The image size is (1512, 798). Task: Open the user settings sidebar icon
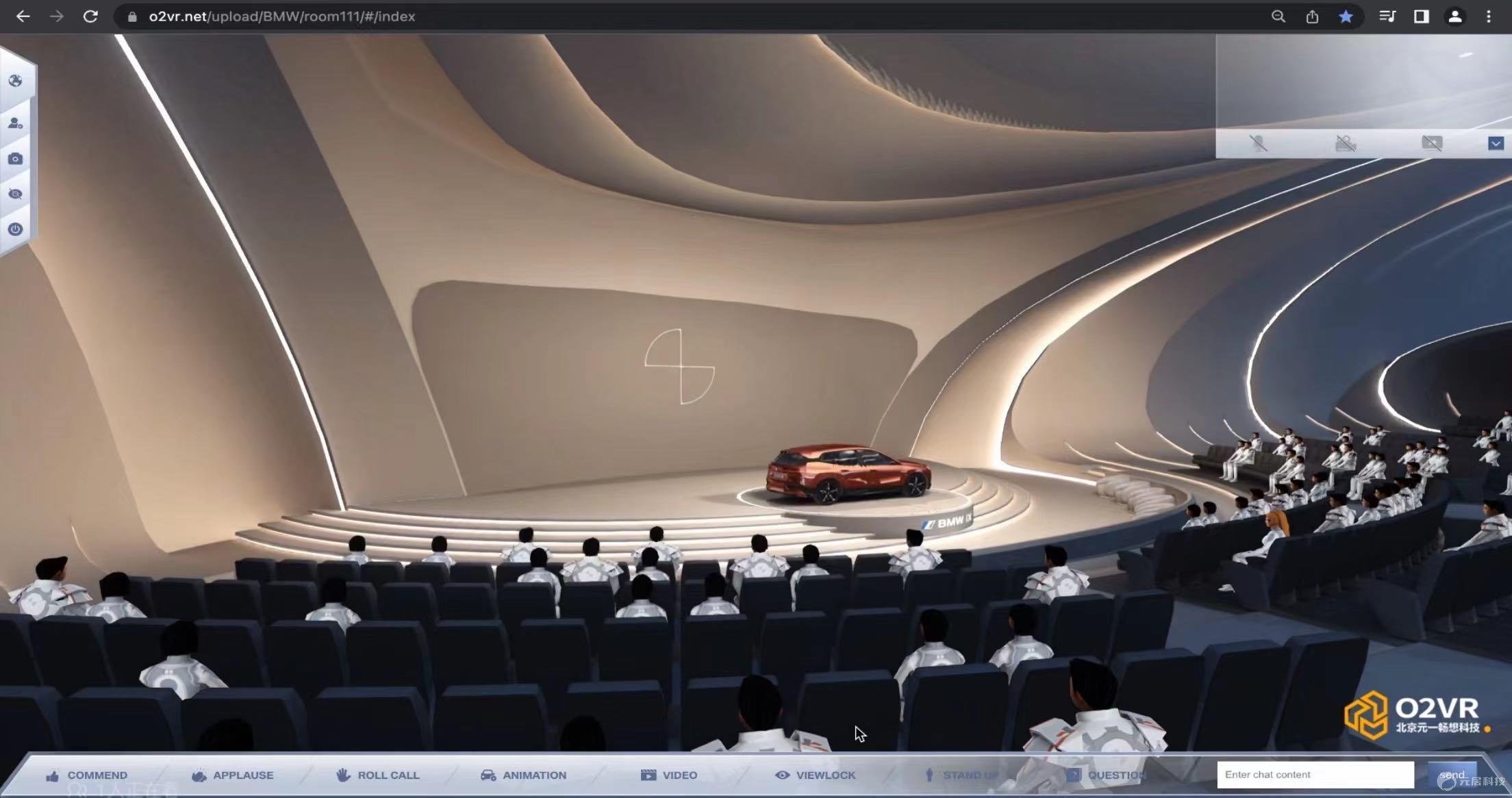[15, 123]
